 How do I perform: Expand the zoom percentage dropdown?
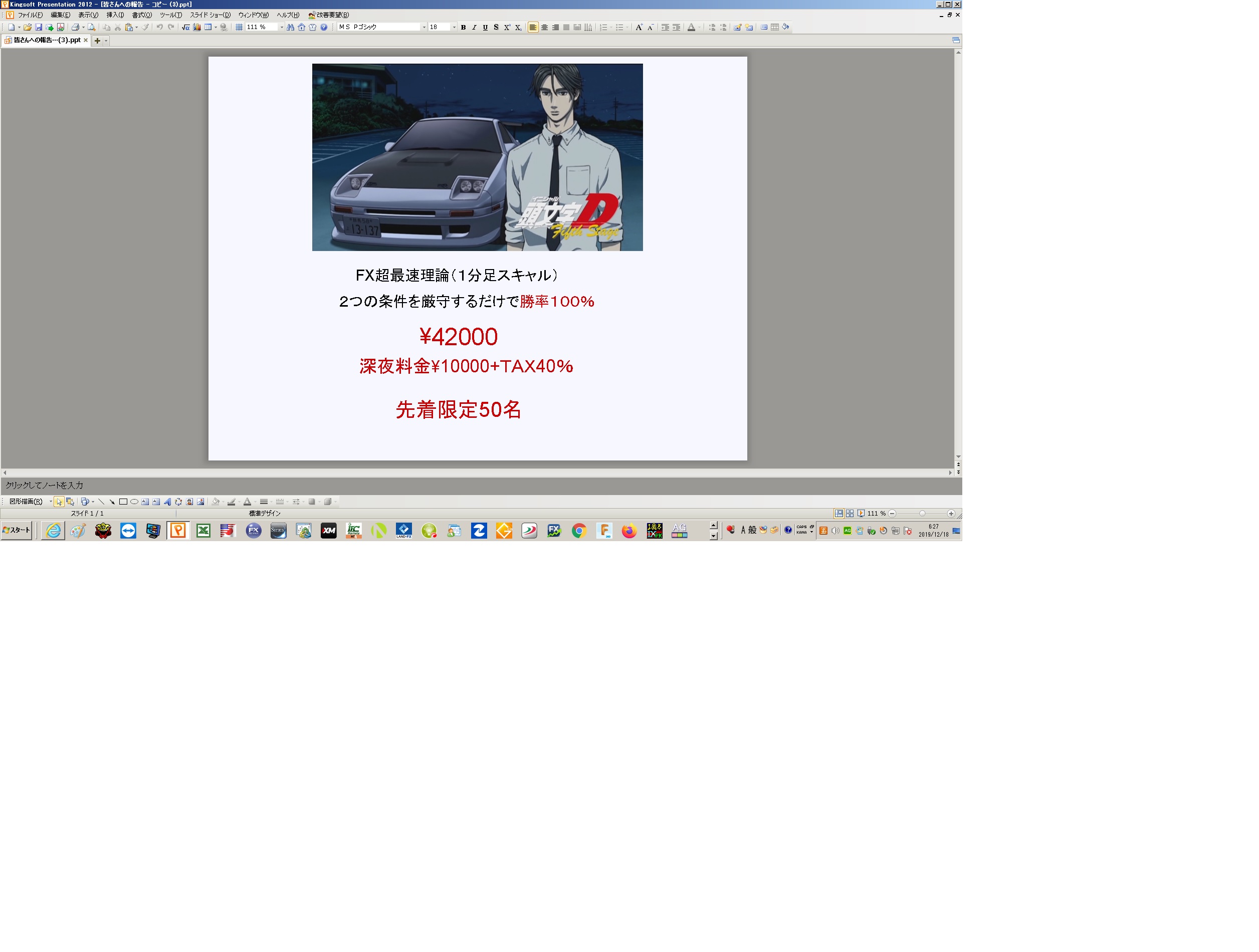tap(282, 28)
